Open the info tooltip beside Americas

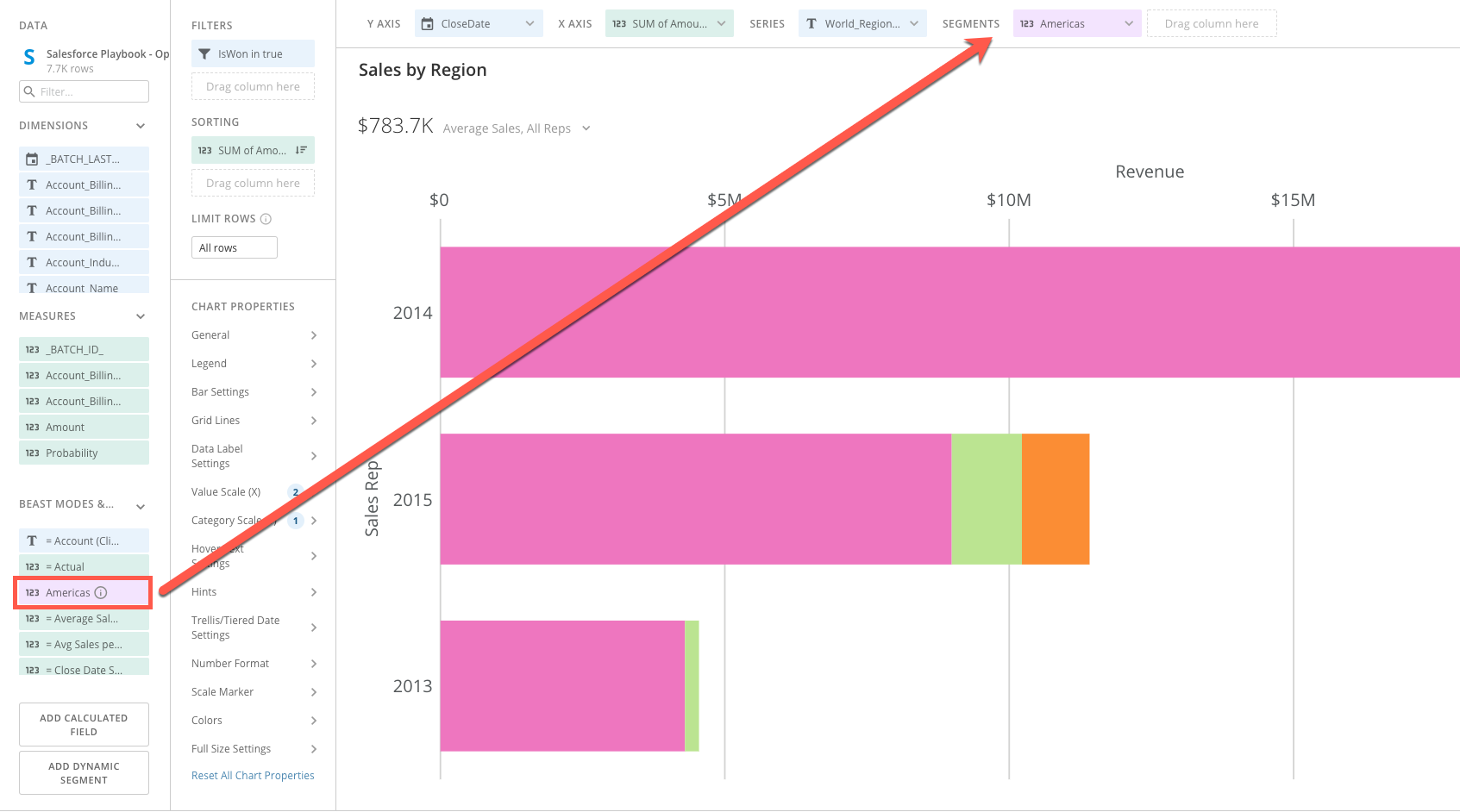101,592
